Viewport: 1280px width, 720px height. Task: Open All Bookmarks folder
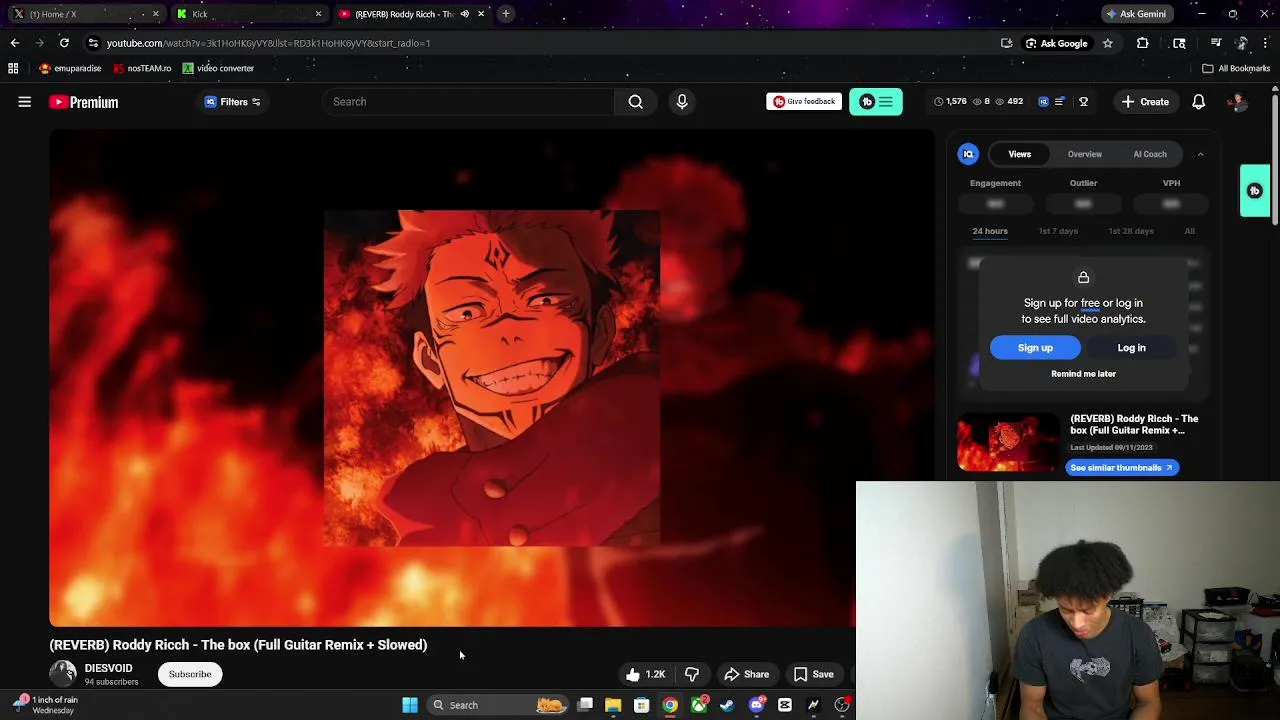coord(1236,68)
